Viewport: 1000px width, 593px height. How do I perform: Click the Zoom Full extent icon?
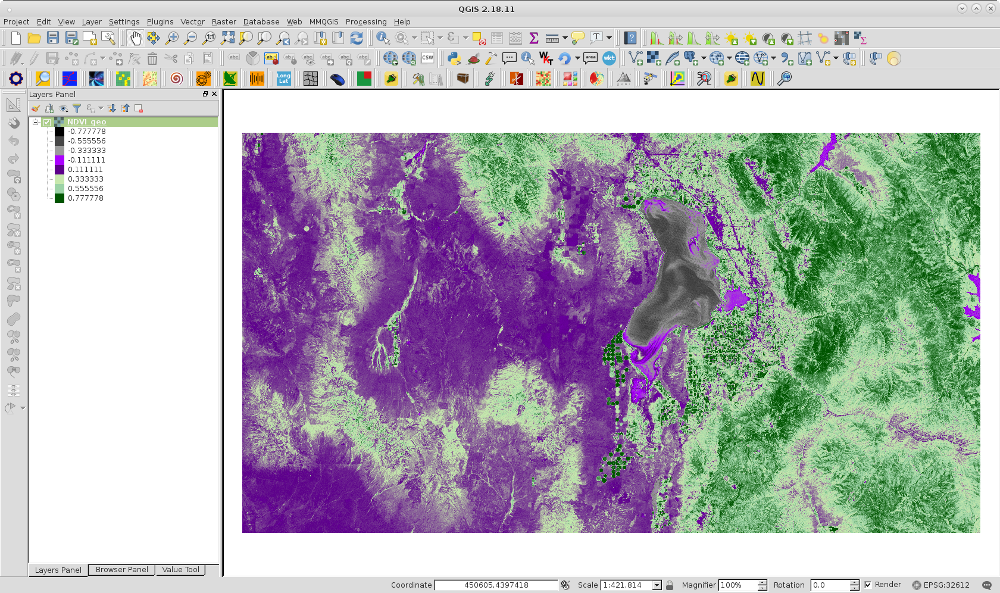pyautogui.click(x=227, y=38)
